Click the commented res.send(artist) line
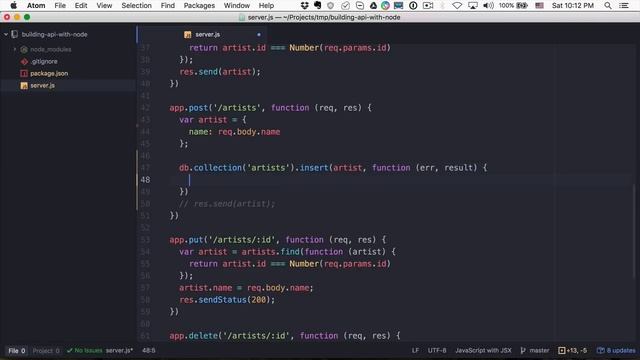The width and height of the screenshot is (640, 360). point(227,204)
